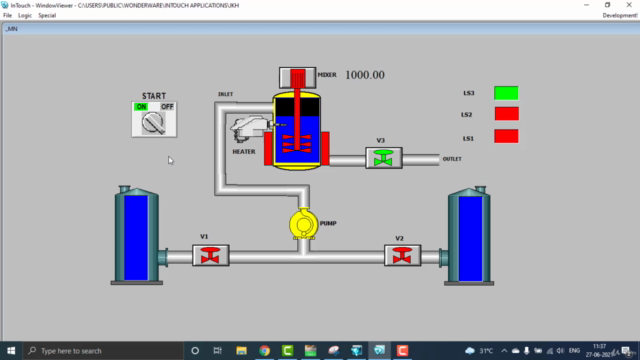Toggle valve V2

(x=402, y=256)
